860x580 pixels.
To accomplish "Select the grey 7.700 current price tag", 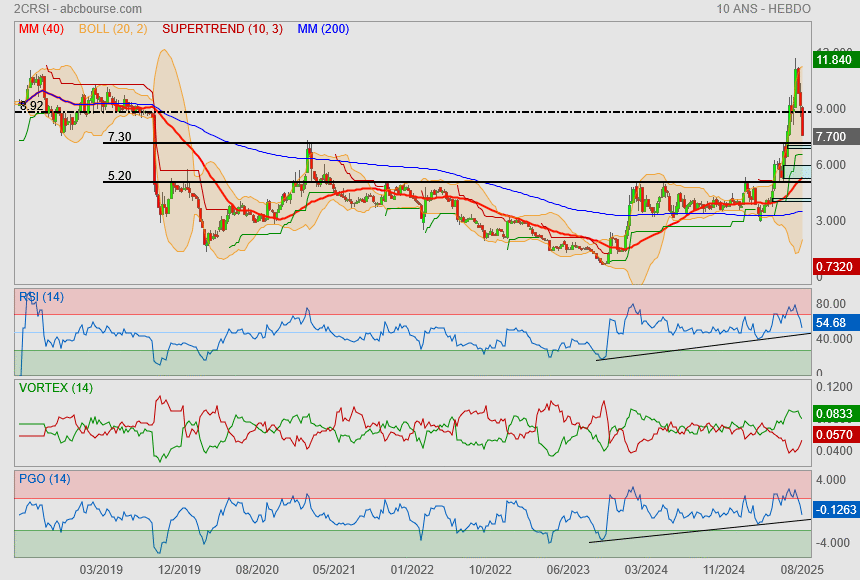I will pos(831,137).
